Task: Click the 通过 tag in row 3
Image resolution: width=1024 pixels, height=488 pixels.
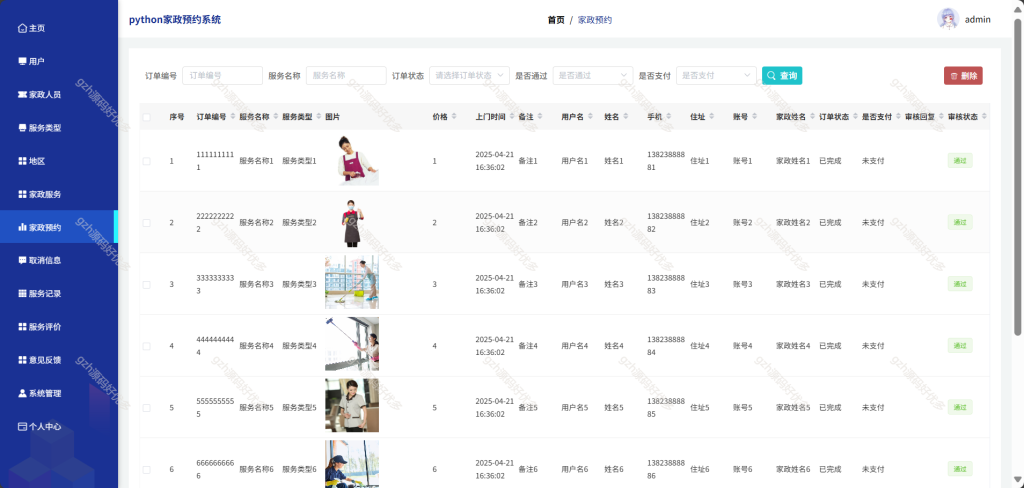Action: 960,284
